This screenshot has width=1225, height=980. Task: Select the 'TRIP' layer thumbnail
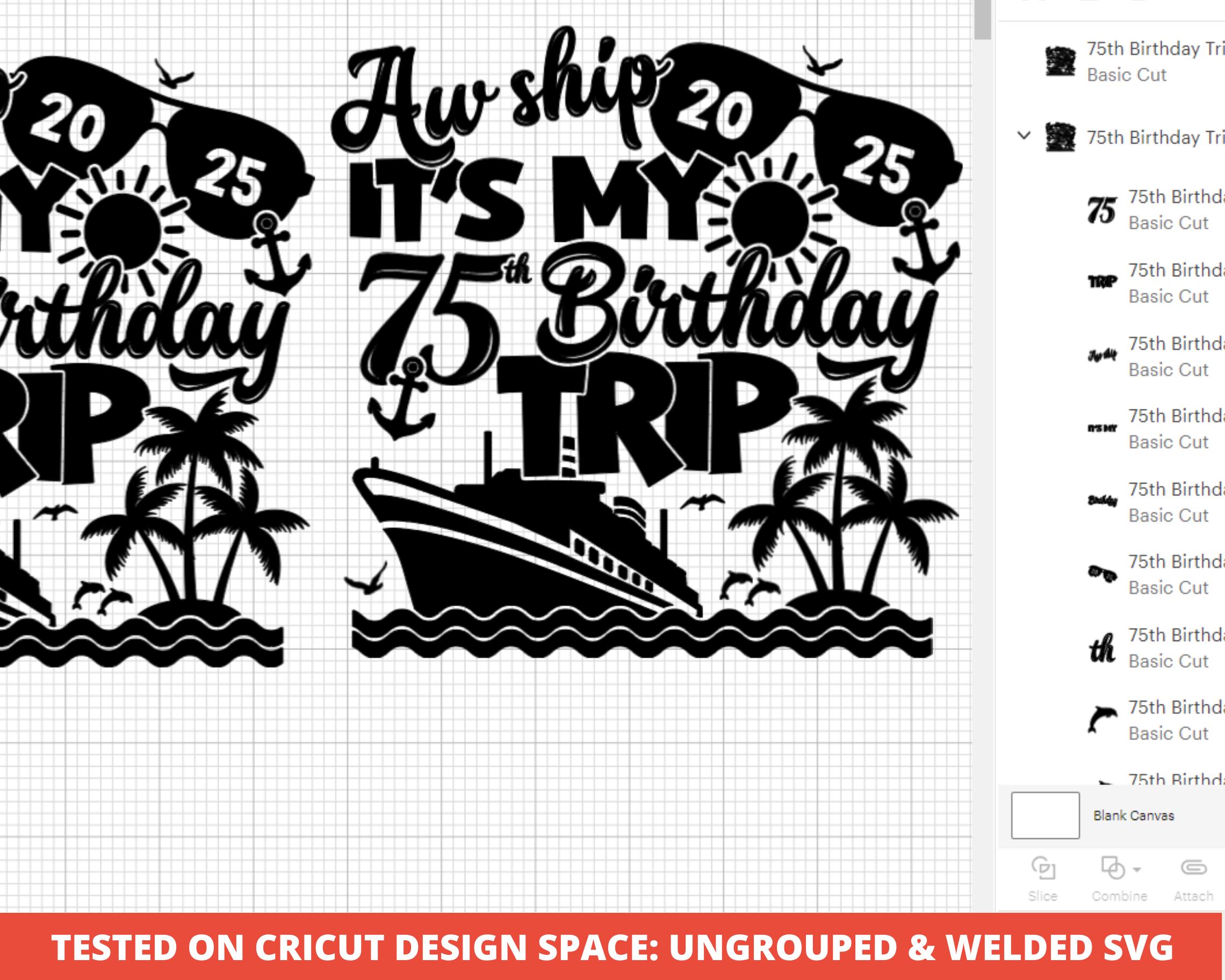pos(1102,283)
